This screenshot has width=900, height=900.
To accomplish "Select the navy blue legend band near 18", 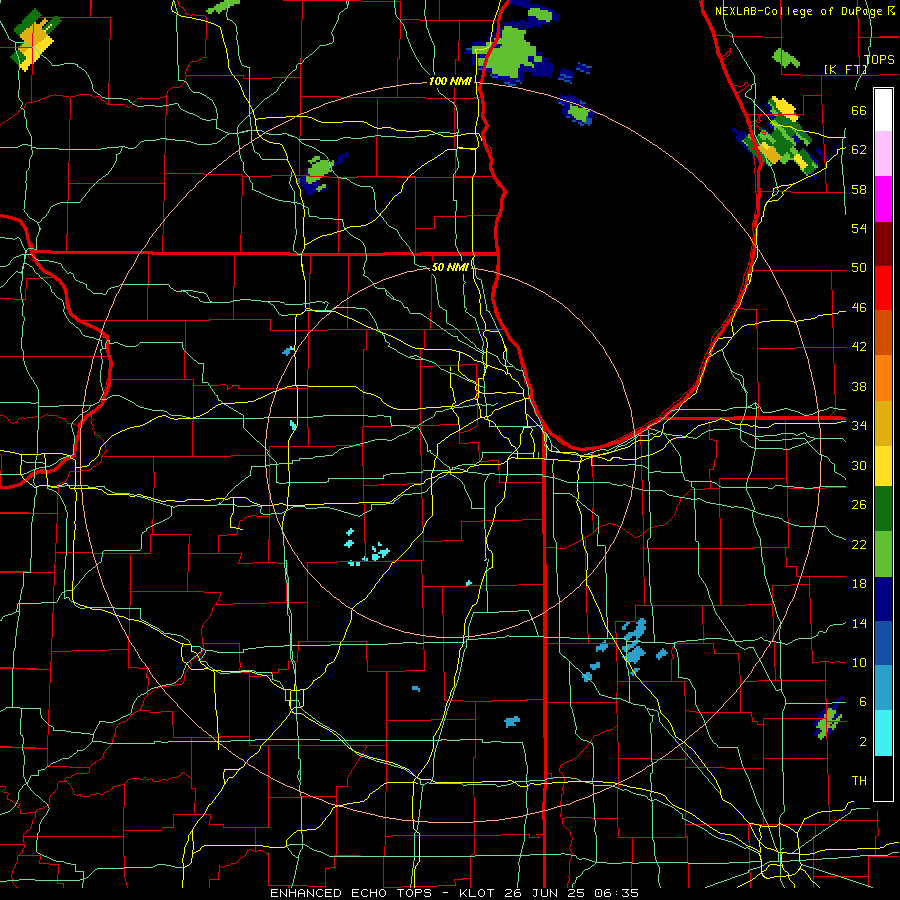I will pos(883,599).
